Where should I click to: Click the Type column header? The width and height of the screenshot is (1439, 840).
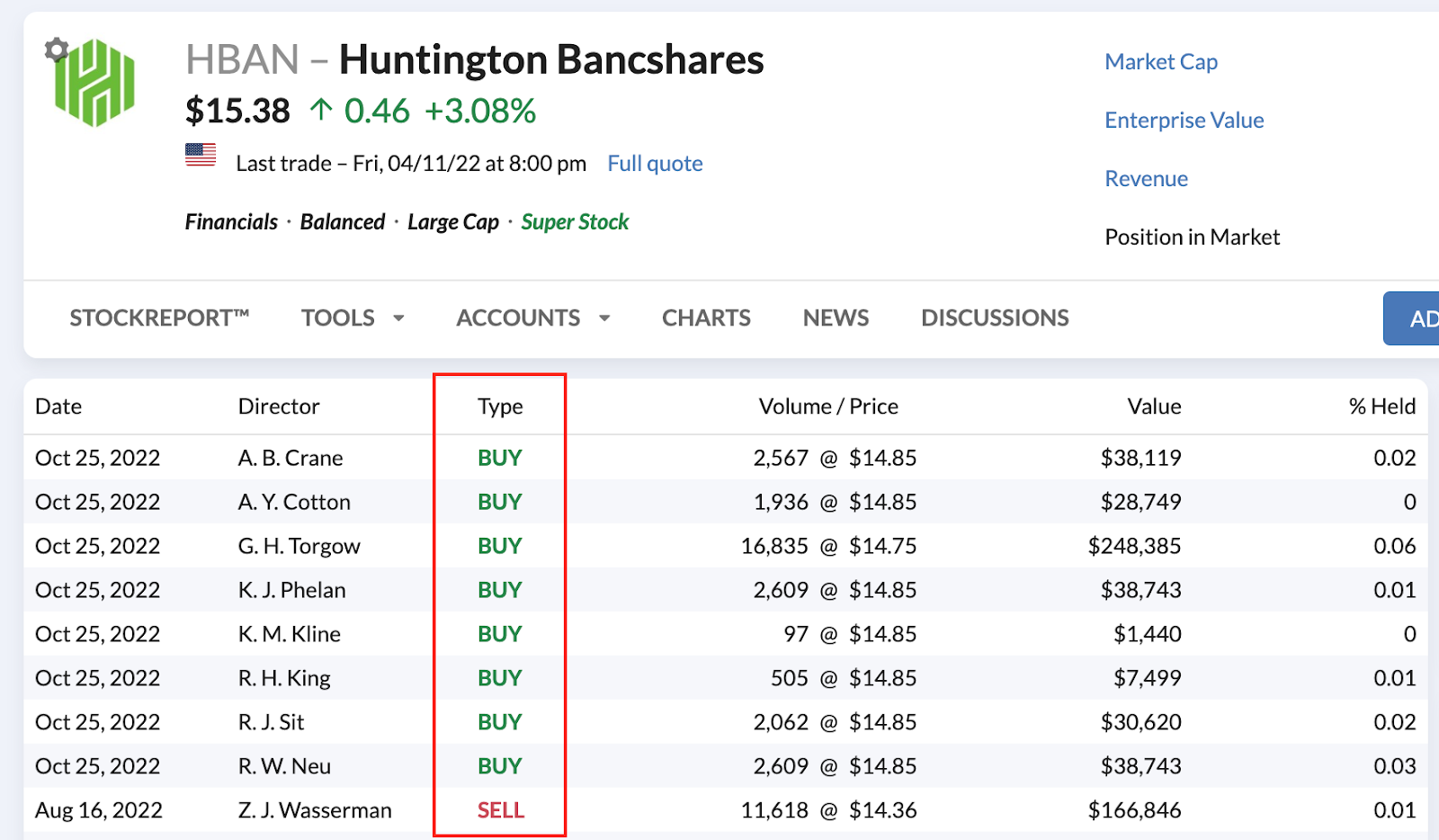[500, 407]
